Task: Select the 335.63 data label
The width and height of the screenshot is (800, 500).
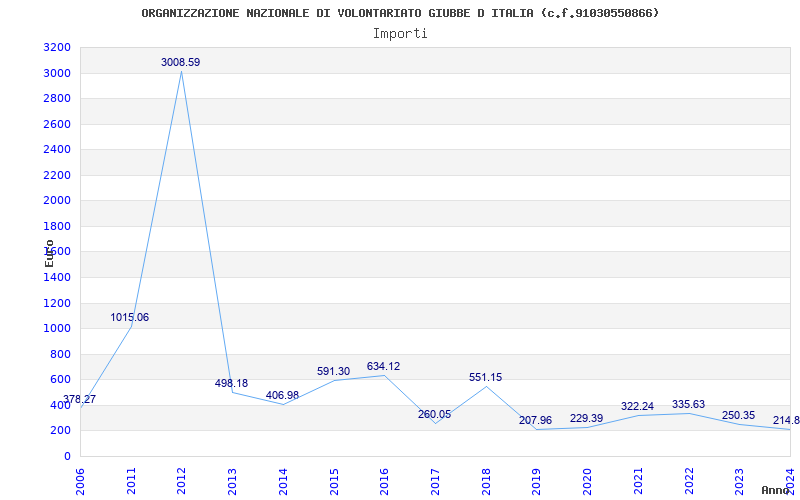Action: tap(688, 405)
